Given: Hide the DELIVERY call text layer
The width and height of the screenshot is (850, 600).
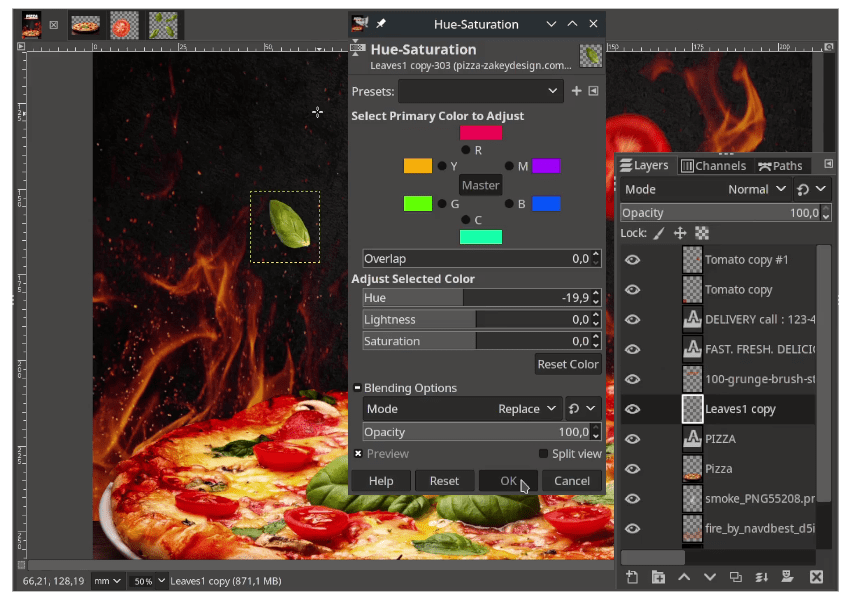Looking at the screenshot, I should click(632, 319).
